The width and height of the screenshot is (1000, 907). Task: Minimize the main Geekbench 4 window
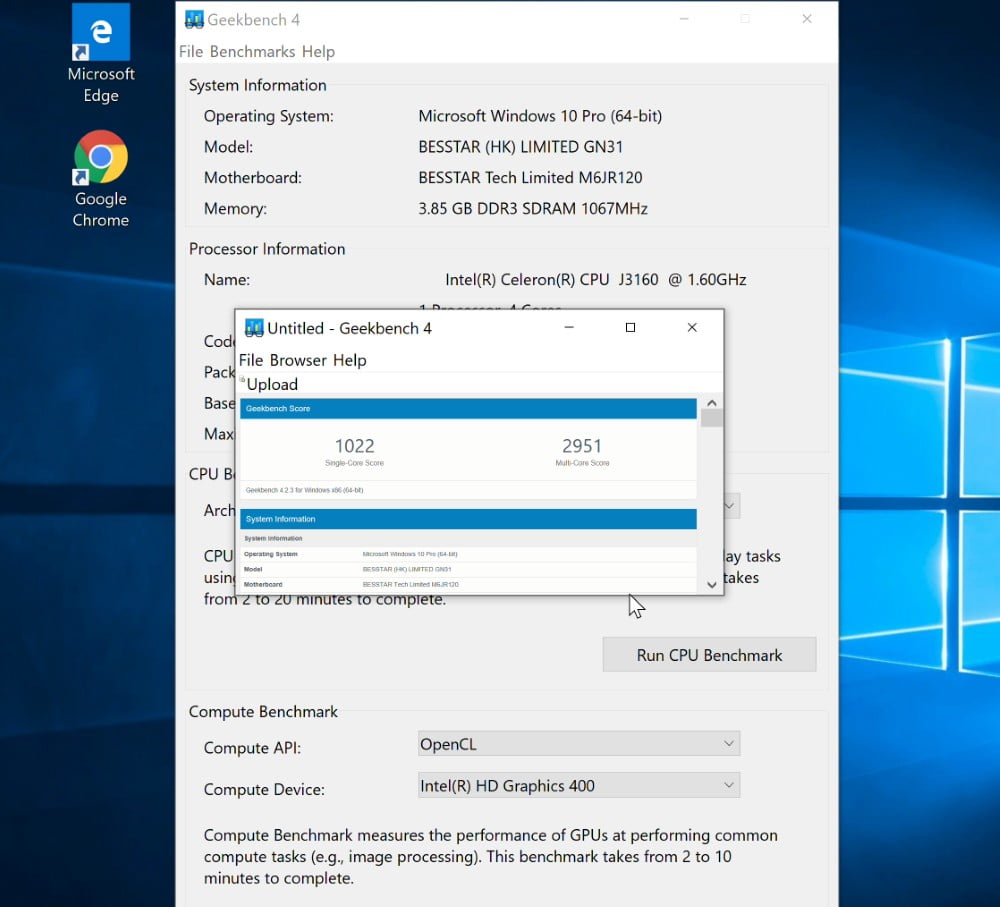pos(684,19)
